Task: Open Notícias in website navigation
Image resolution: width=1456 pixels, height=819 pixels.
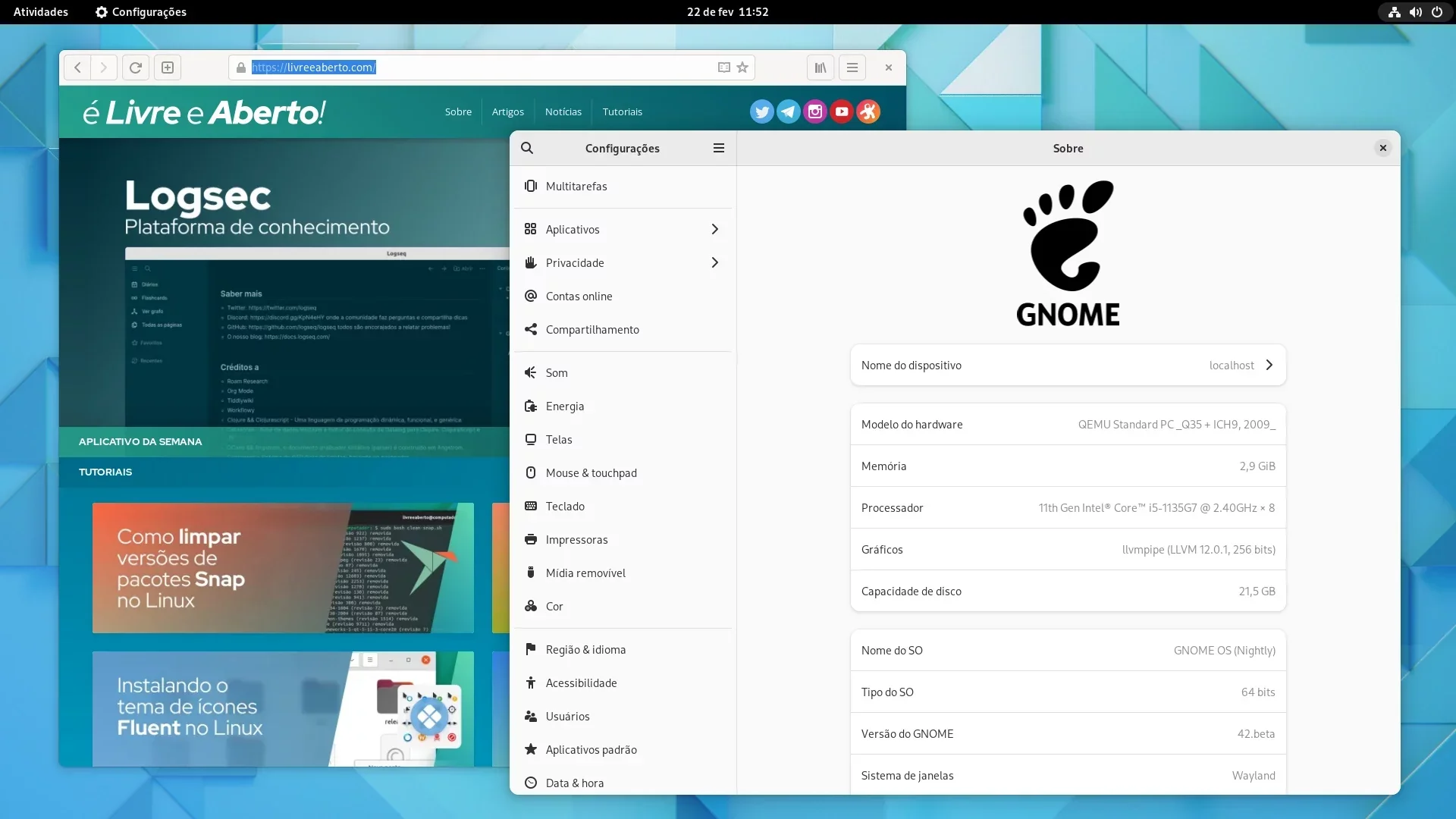Action: (x=563, y=111)
